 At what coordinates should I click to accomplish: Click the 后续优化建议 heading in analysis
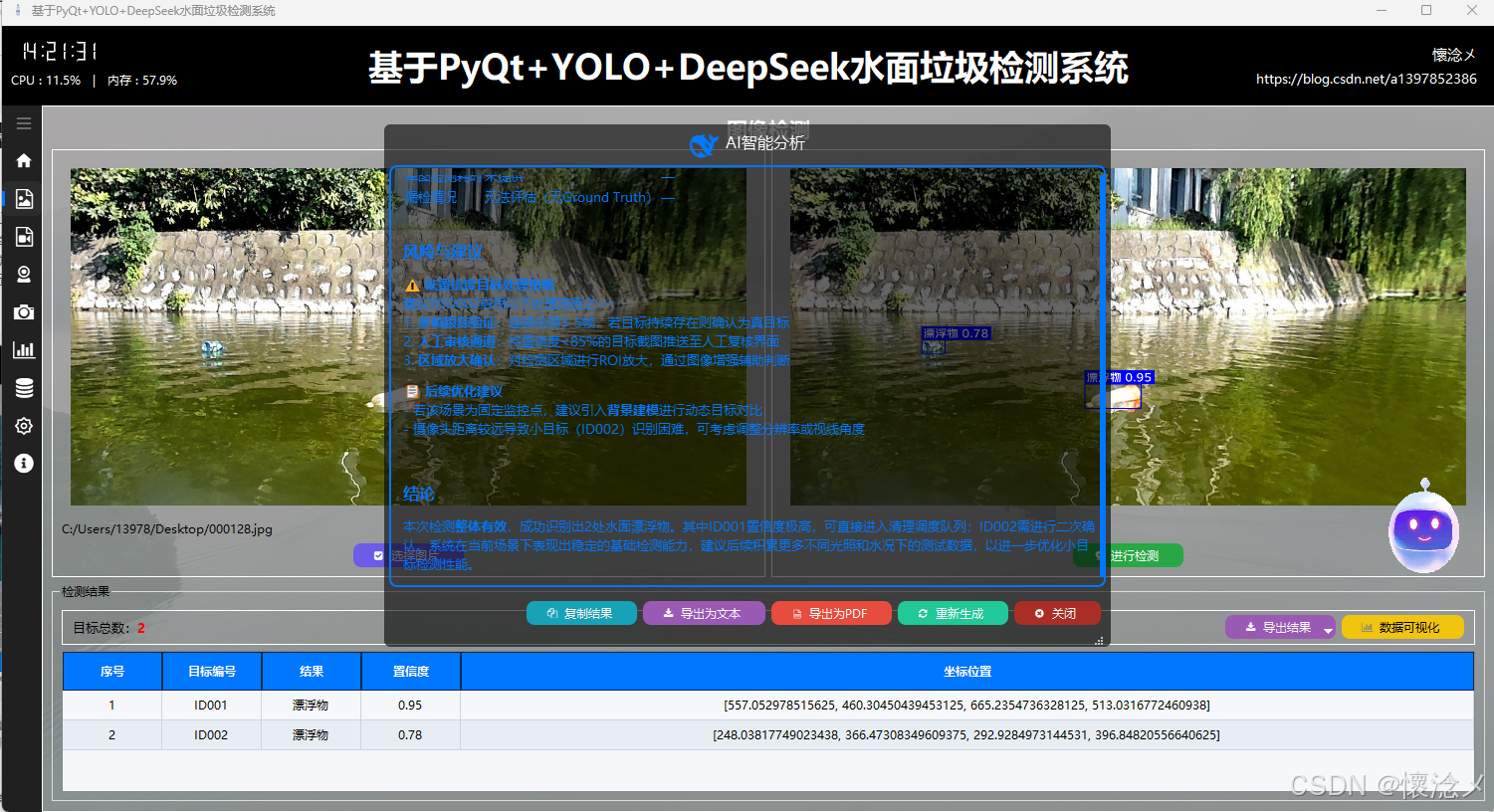(x=464, y=391)
